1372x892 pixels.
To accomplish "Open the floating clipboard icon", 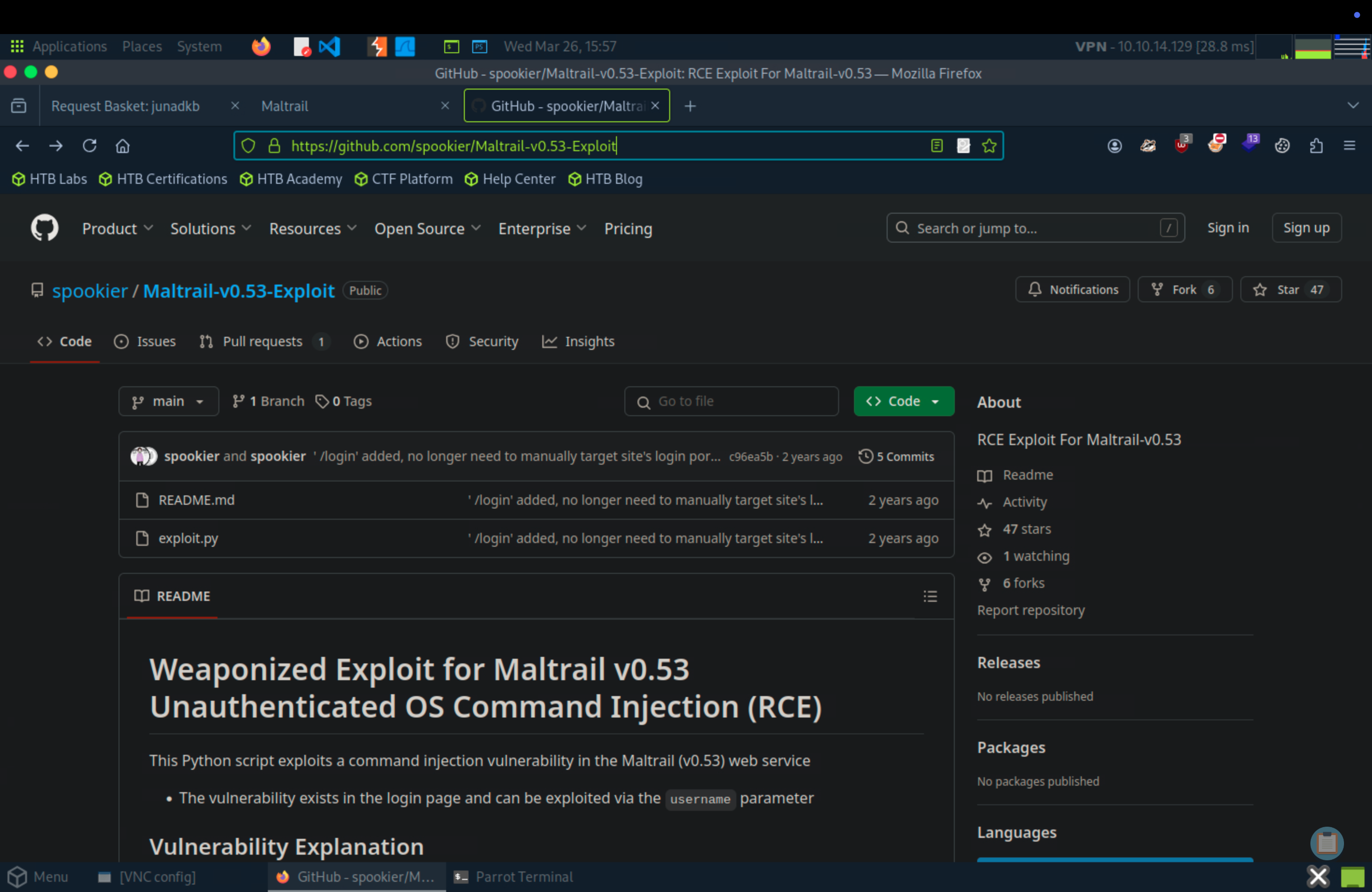I will (x=1327, y=843).
